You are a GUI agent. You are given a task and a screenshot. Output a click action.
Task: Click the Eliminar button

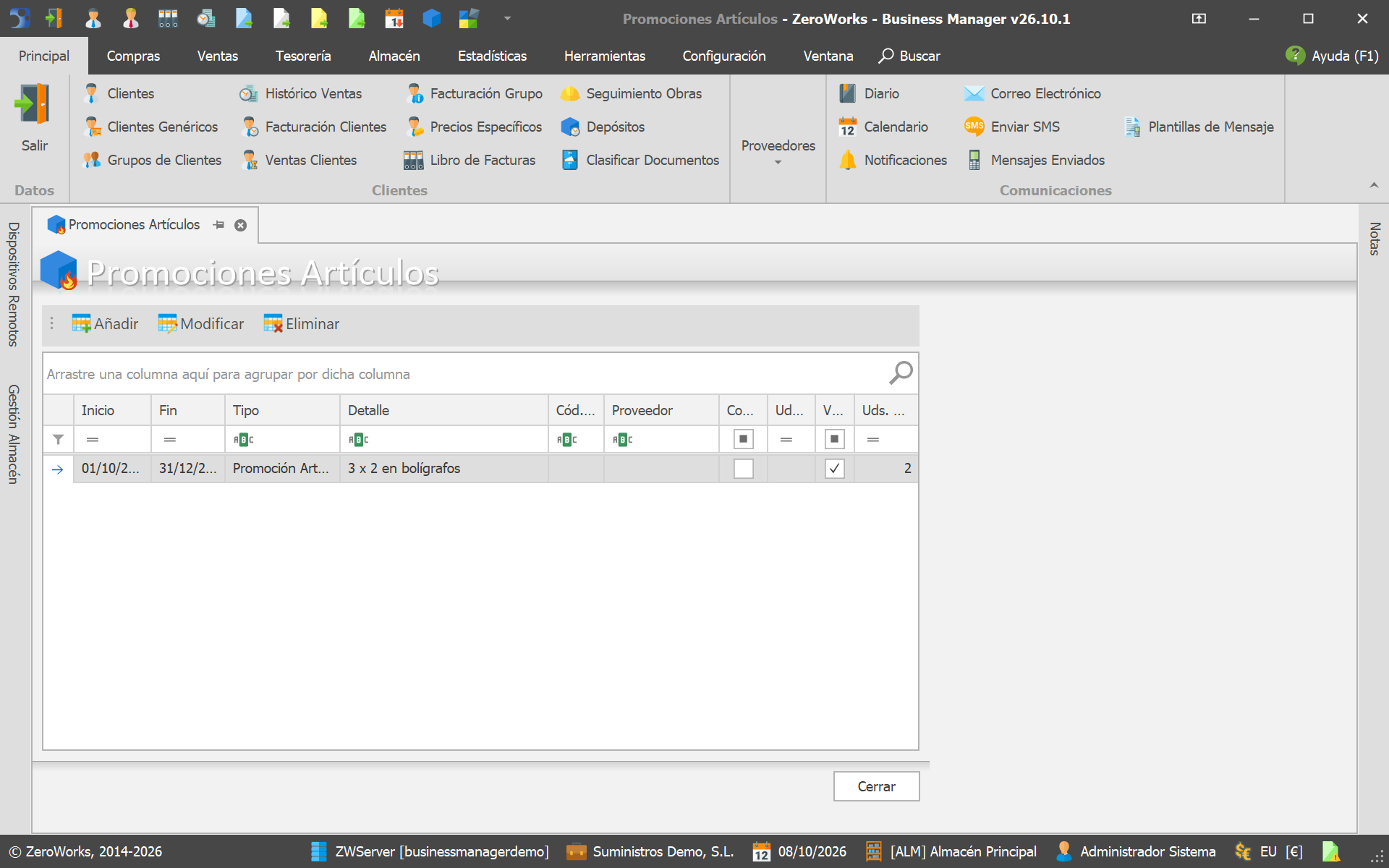click(302, 324)
